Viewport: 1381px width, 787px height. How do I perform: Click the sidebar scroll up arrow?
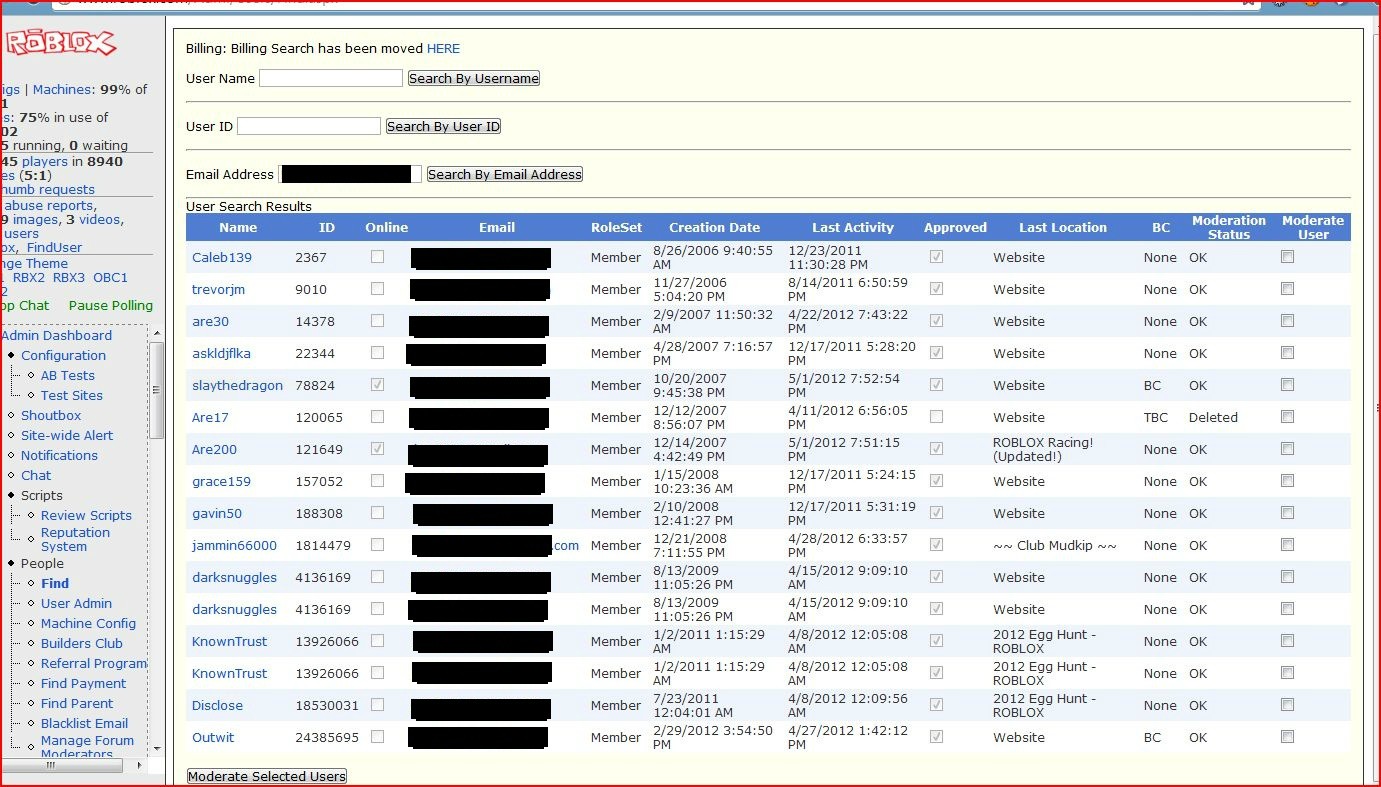(x=157, y=331)
